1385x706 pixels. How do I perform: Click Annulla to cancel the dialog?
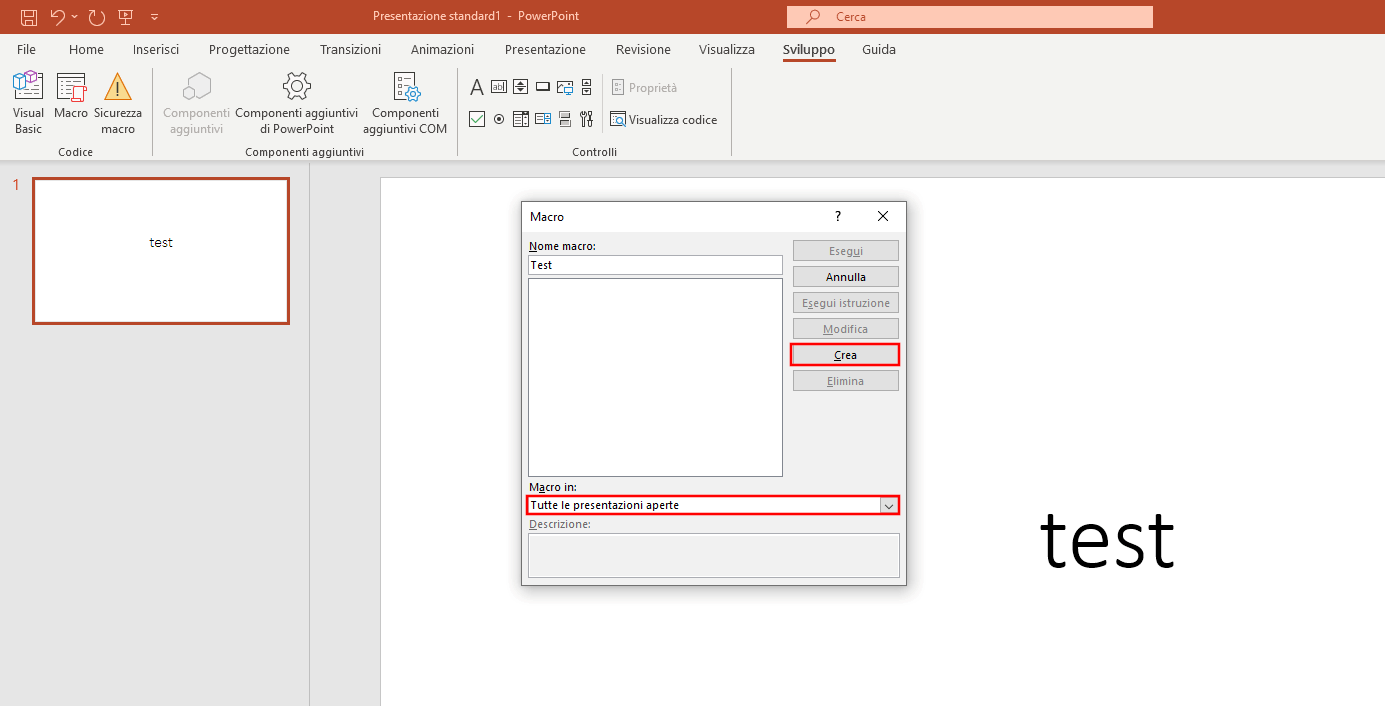tap(845, 277)
